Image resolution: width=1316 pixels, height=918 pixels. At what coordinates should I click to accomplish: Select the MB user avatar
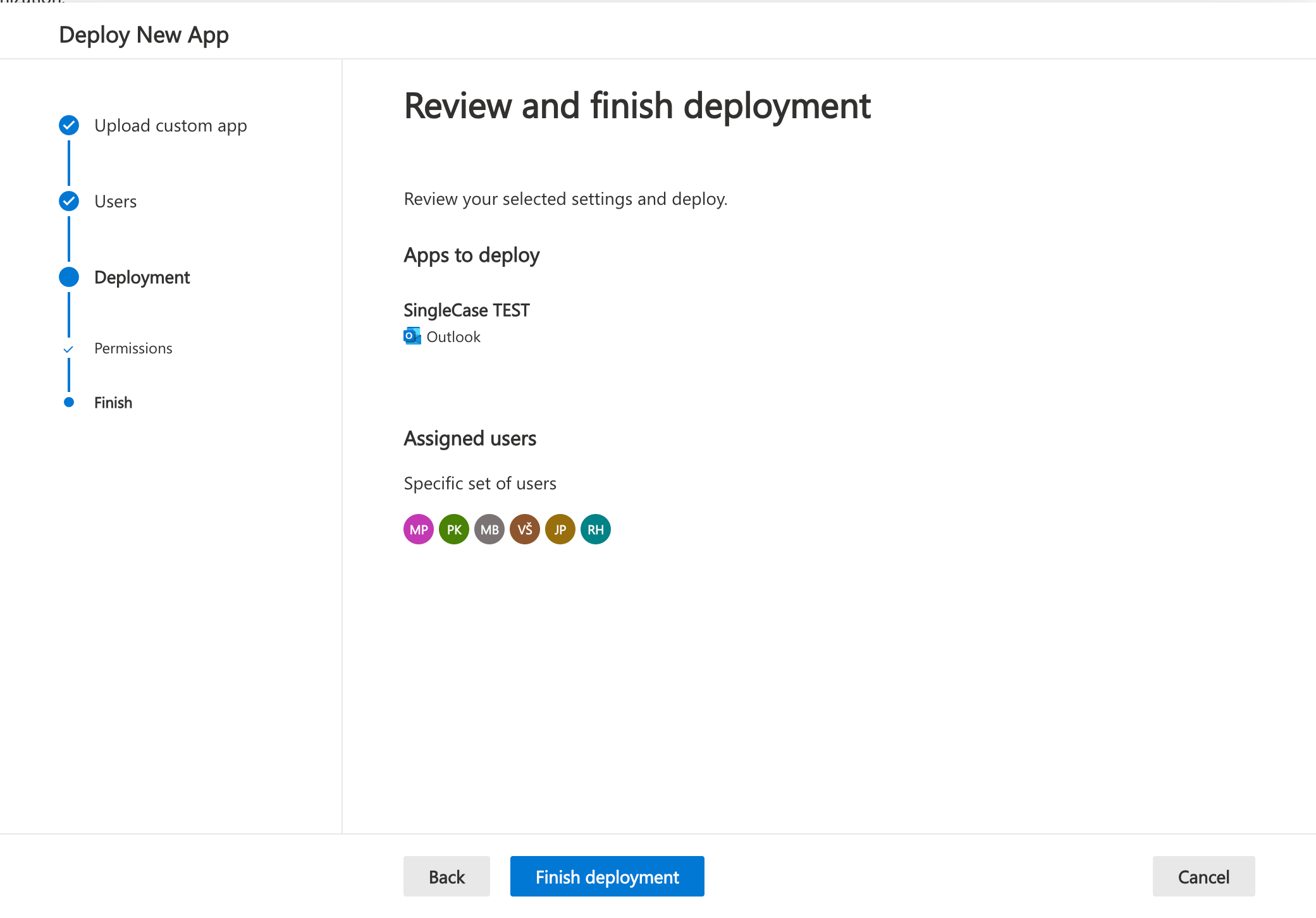[489, 529]
